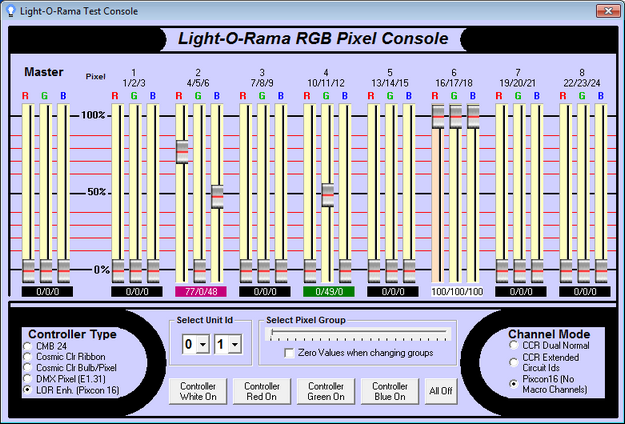Choose CCR Extended Circuit Ids mode
625x424 pixels.
tap(513, 362)
